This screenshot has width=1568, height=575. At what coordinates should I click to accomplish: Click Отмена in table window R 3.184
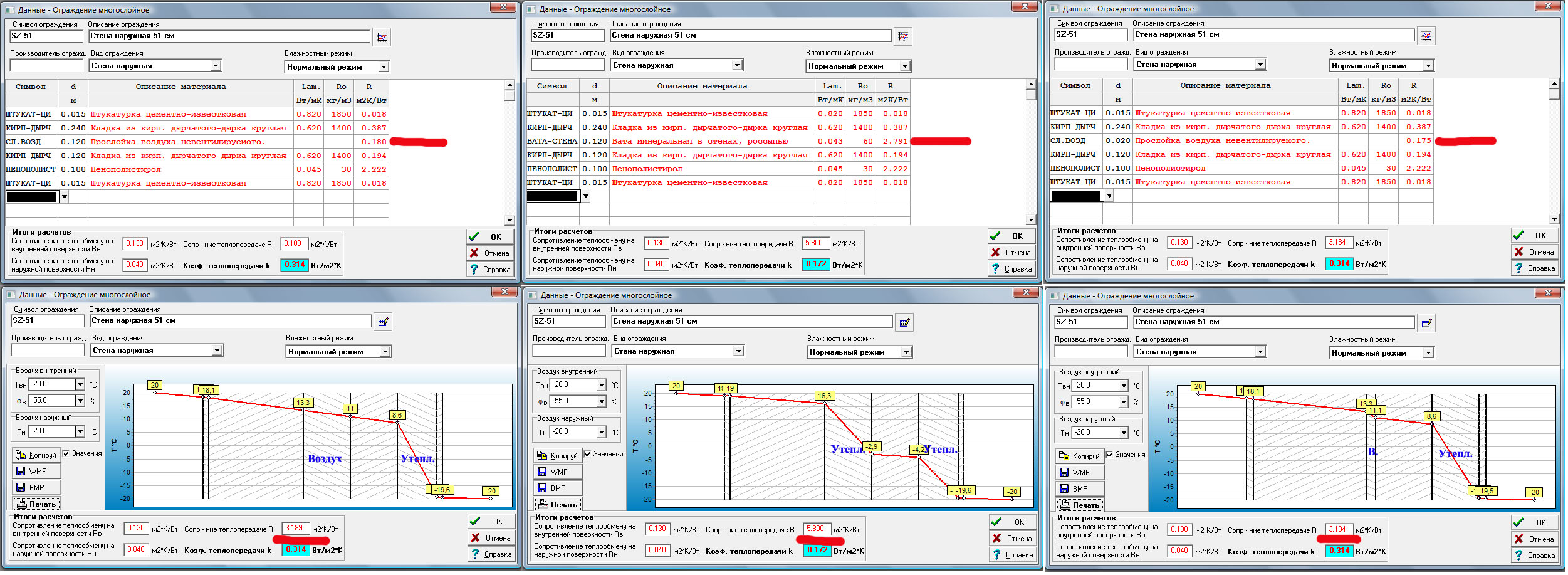(x=1535, y=252)
